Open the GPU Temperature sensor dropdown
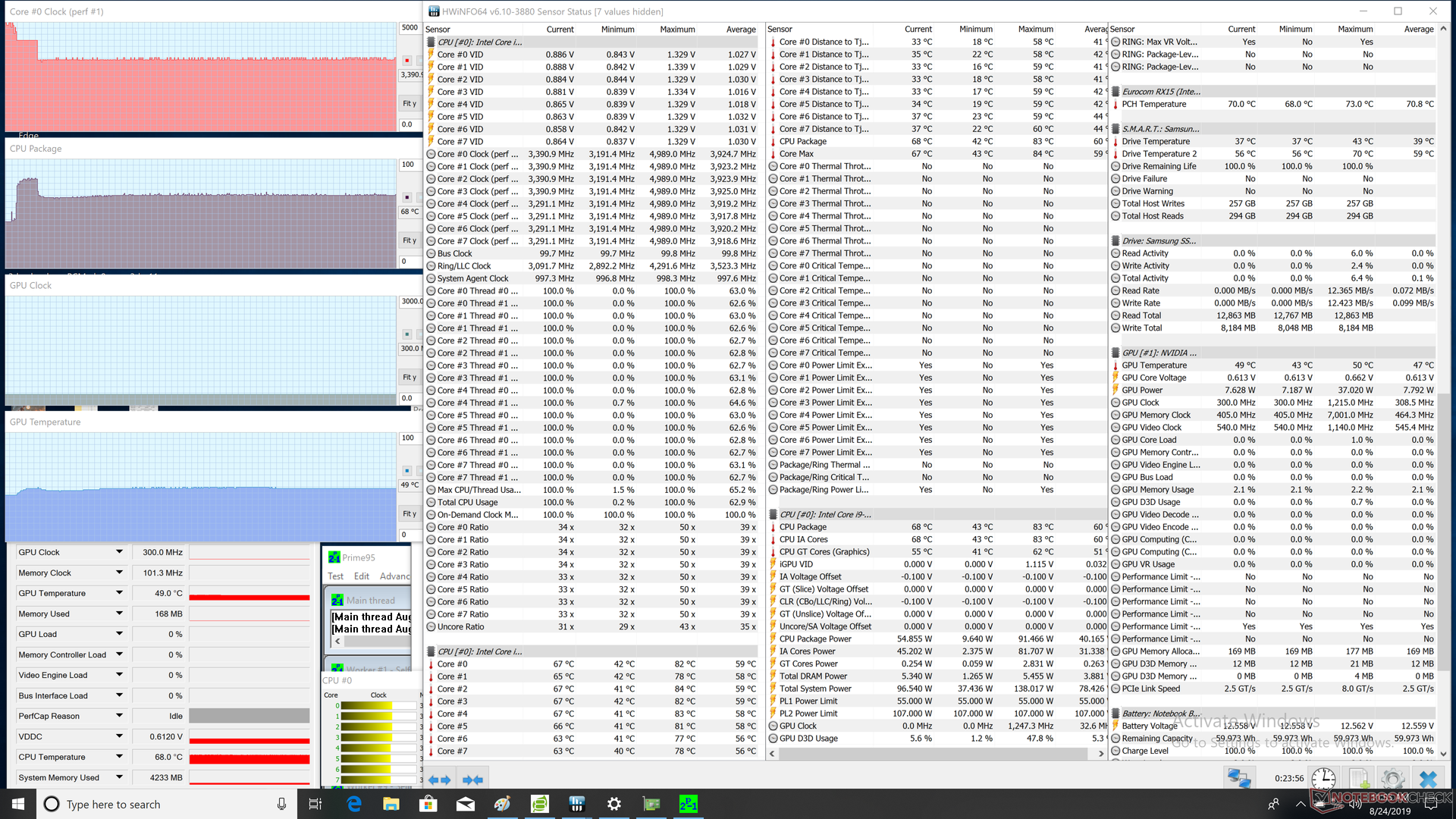Image resolution: width=1456 pixels, height=819 pixels. 119,593
